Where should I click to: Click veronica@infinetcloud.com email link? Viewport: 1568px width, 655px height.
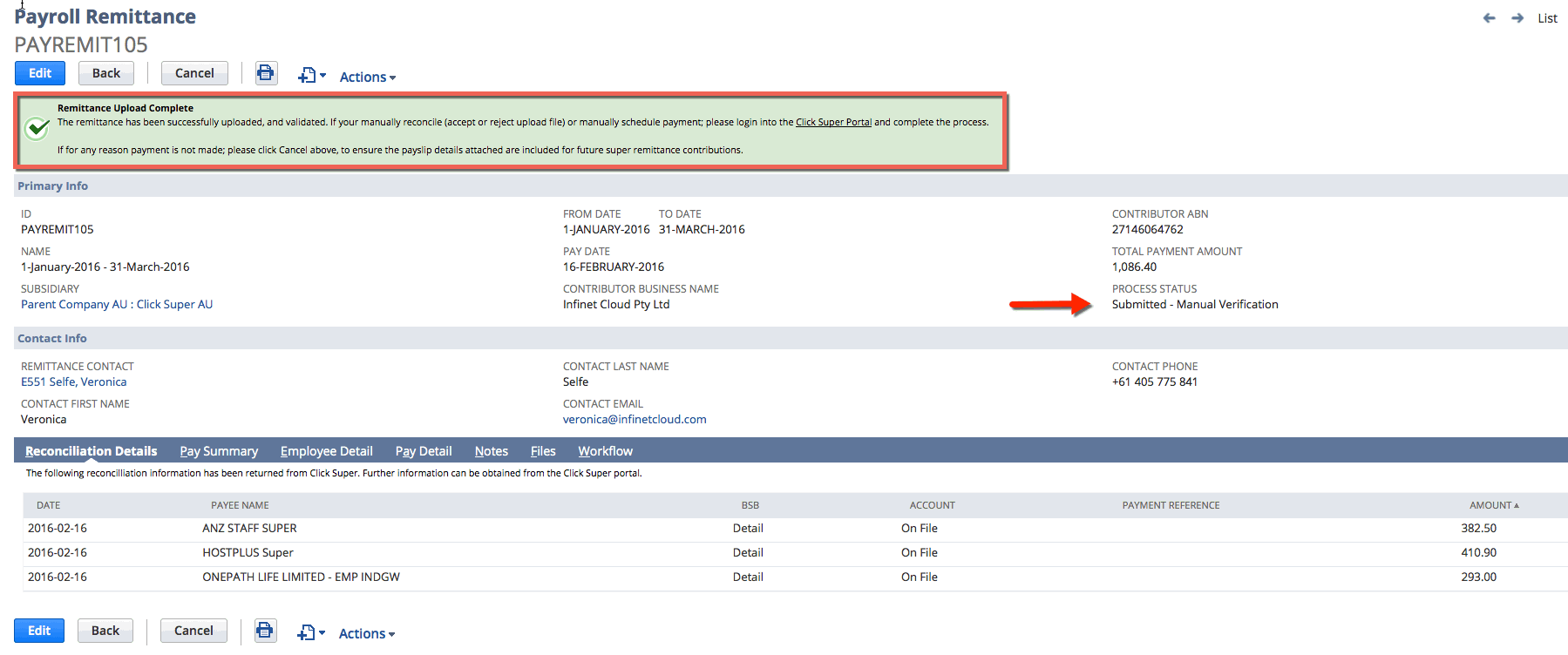[635, 419]
